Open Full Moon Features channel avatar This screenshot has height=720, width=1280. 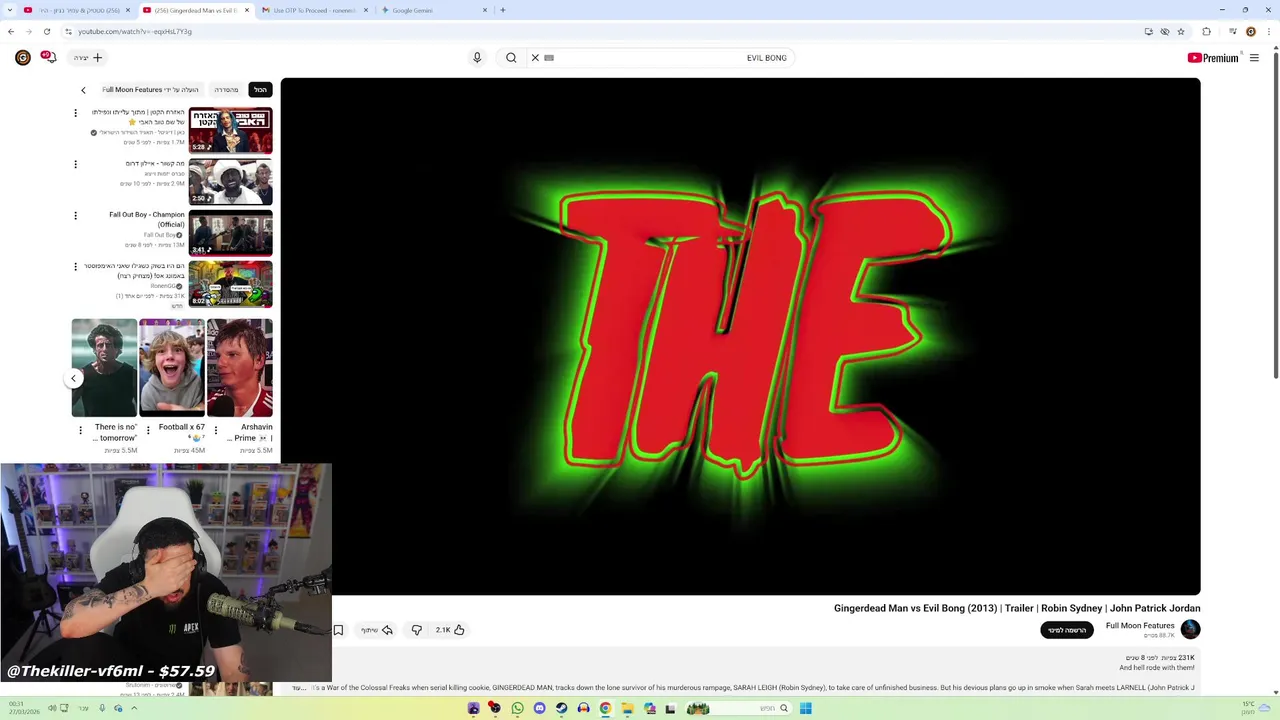(1190, 629)
